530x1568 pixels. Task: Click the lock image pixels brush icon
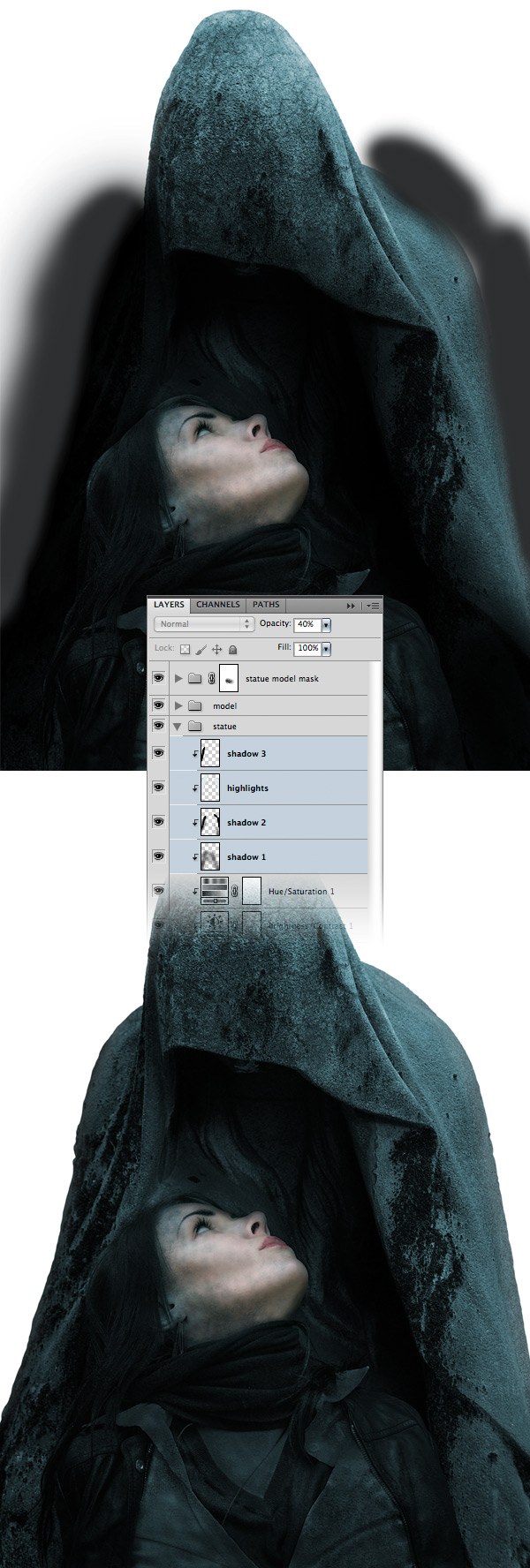[x=201, y=649]
